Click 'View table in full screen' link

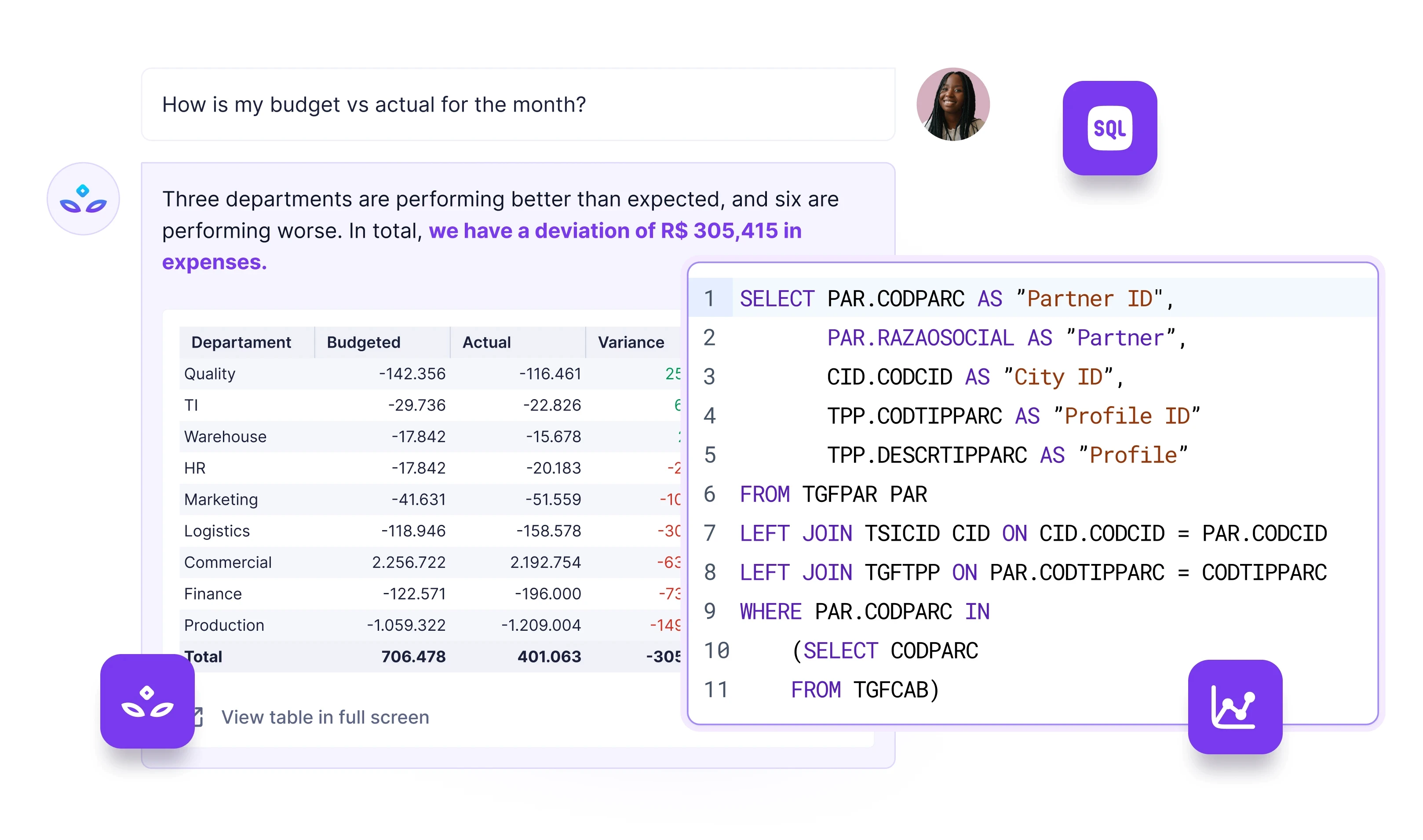(325, 717)
